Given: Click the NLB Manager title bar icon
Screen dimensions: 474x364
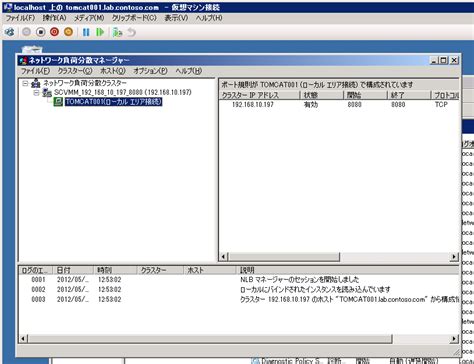Looking at the screenshot, I should pyautogui.click(x=23, y=60).
